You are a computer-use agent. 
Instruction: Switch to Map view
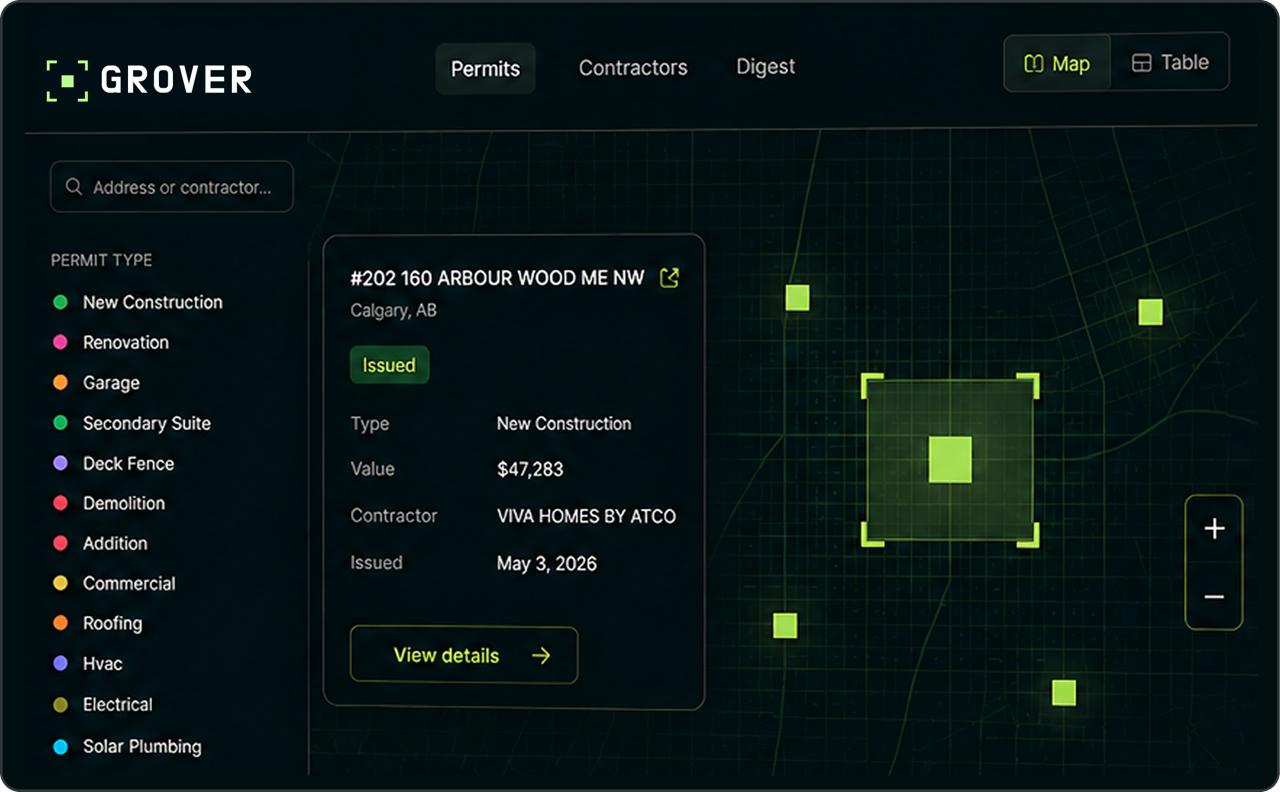[1057, 64]
